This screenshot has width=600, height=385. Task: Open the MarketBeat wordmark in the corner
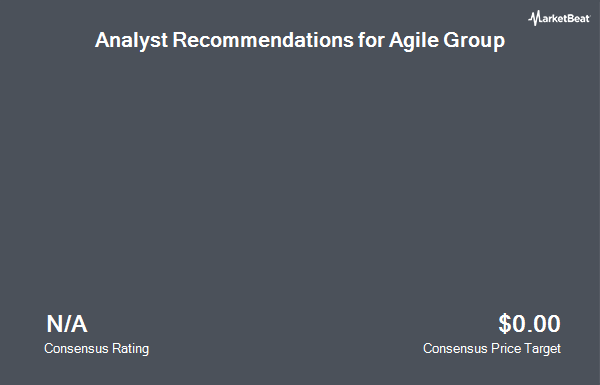point(559,18)
